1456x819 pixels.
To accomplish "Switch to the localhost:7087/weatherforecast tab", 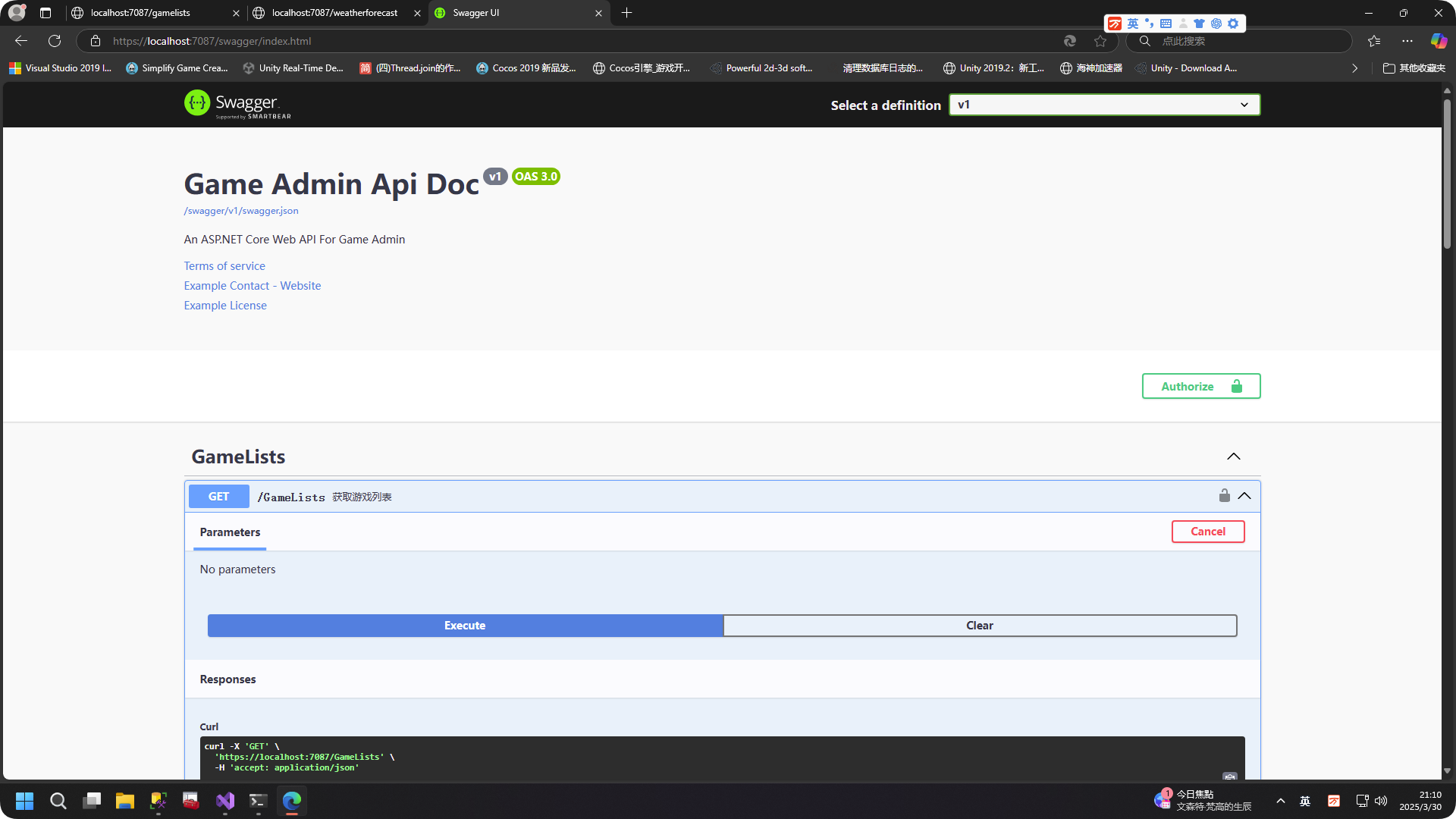I will click(334, 13).
